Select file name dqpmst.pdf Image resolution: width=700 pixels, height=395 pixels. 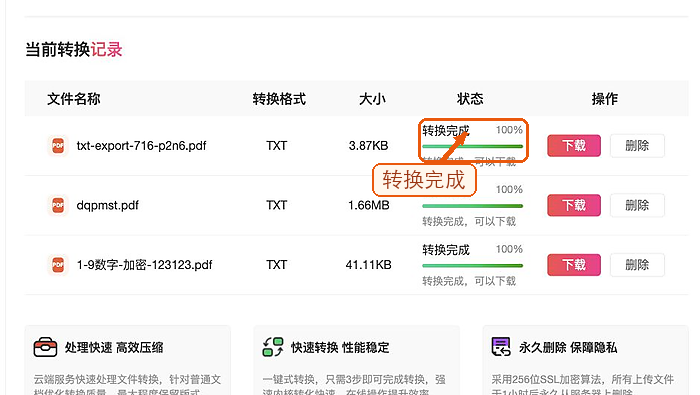[108, 205]
